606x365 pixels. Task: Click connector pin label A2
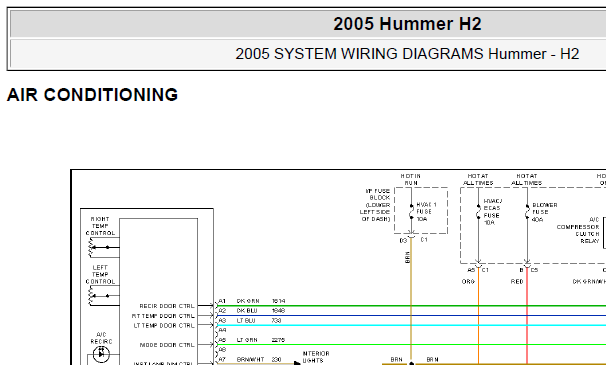tap(222, 310)
